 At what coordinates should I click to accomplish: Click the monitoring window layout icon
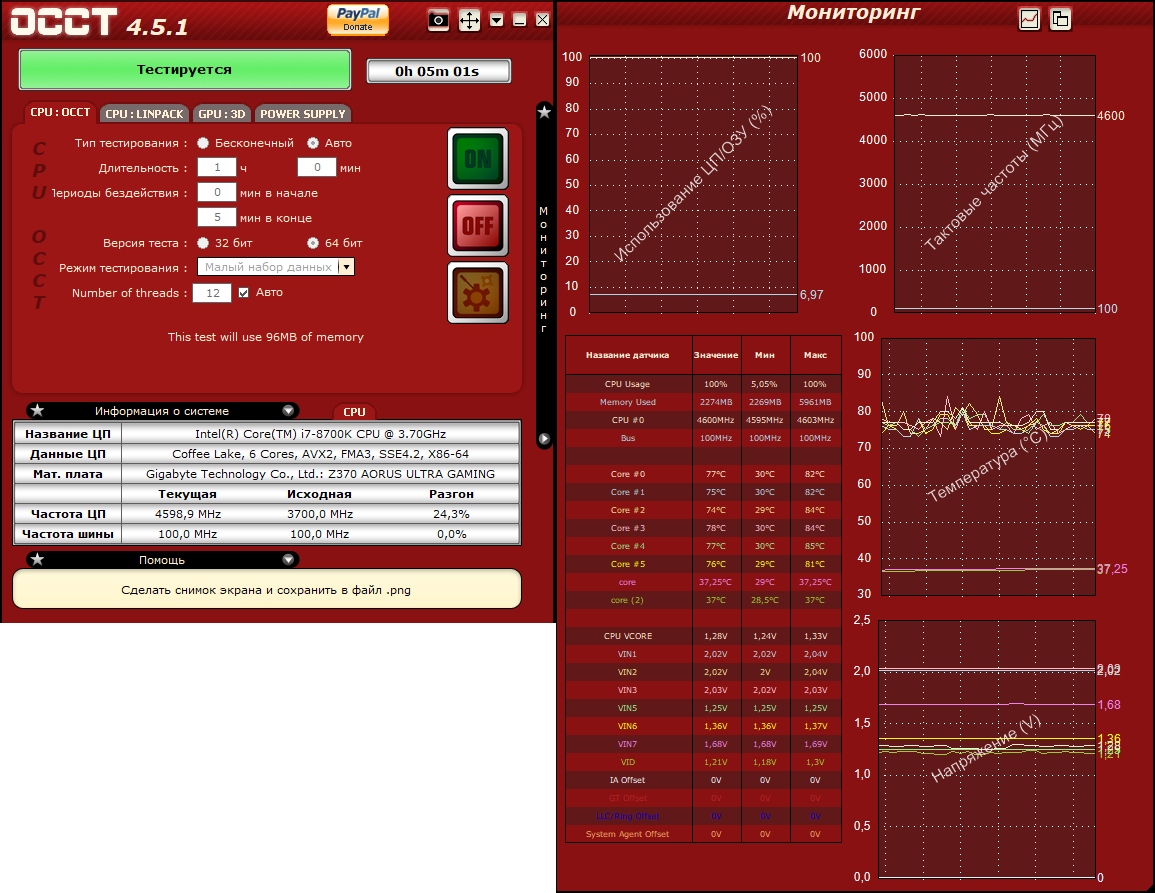coord(1060,19)
